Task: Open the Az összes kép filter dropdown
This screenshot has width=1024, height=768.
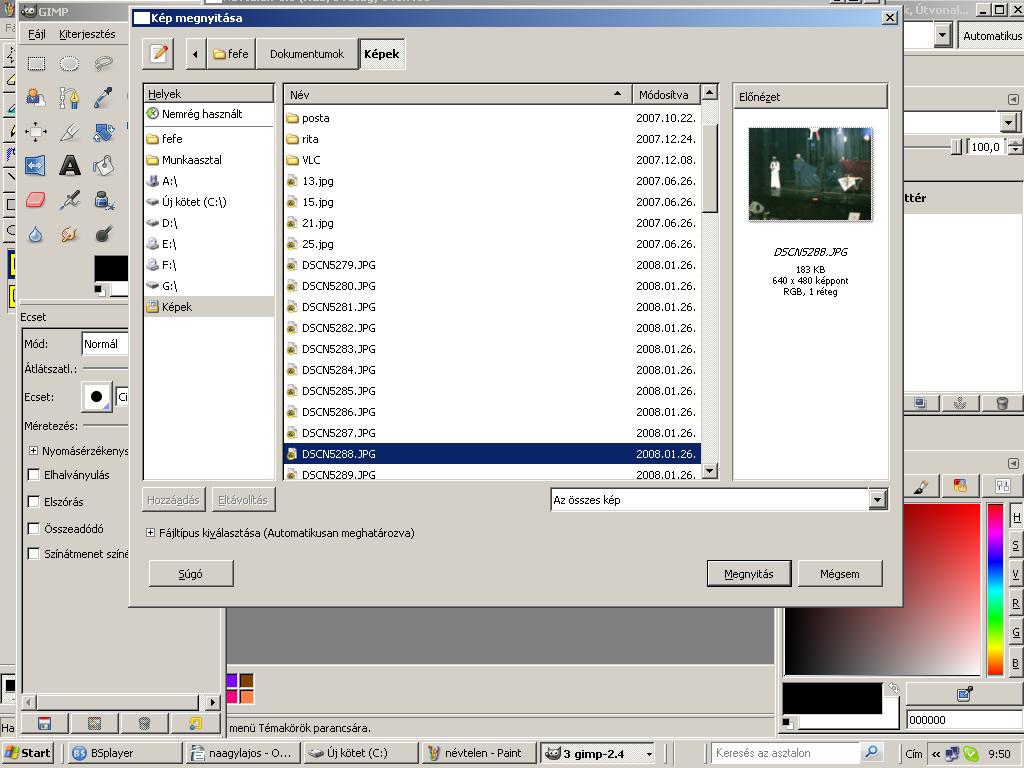Action: (877, 500)
